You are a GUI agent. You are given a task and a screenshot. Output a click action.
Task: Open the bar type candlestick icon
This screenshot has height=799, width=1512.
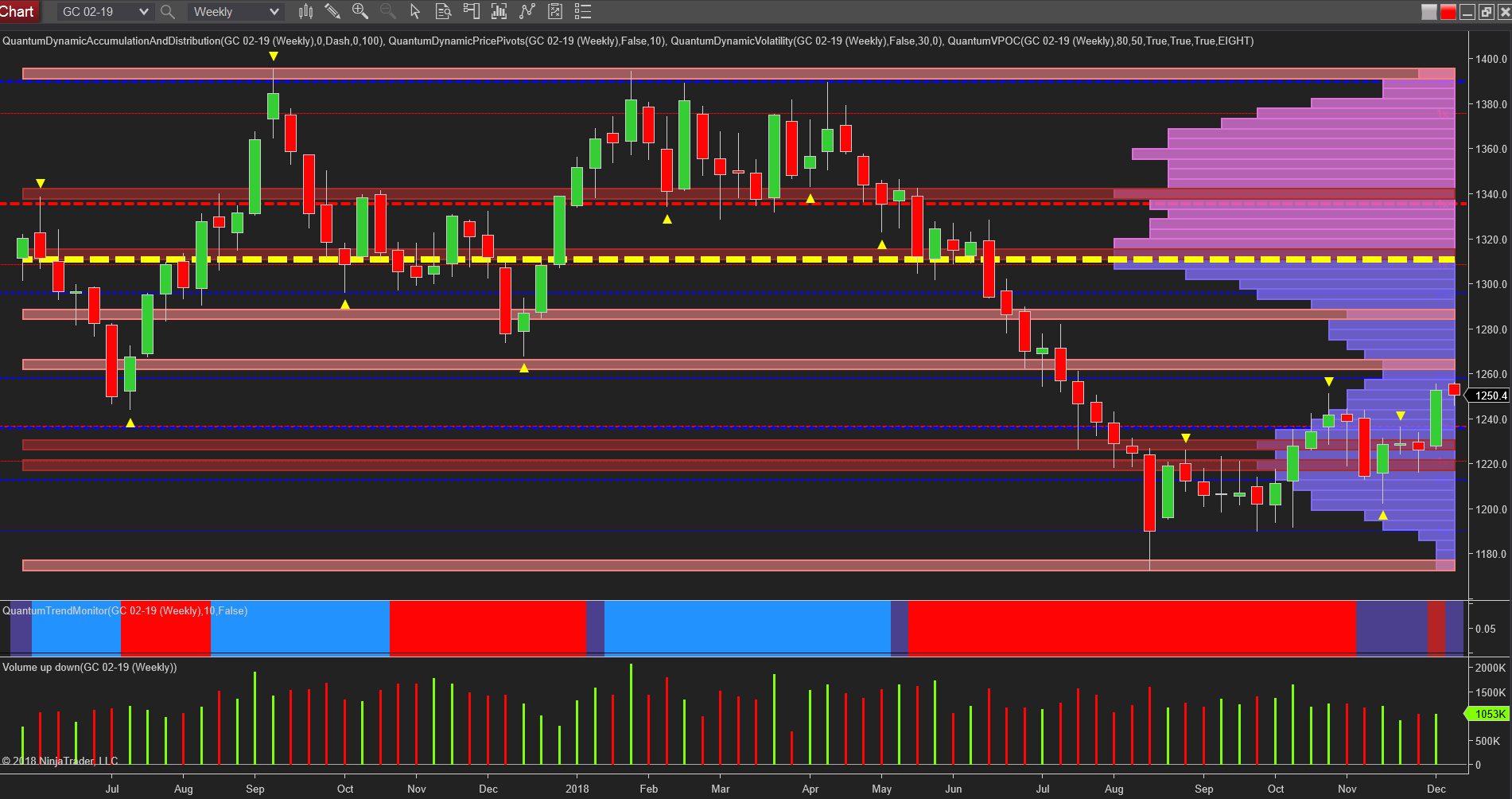[305, 11]
